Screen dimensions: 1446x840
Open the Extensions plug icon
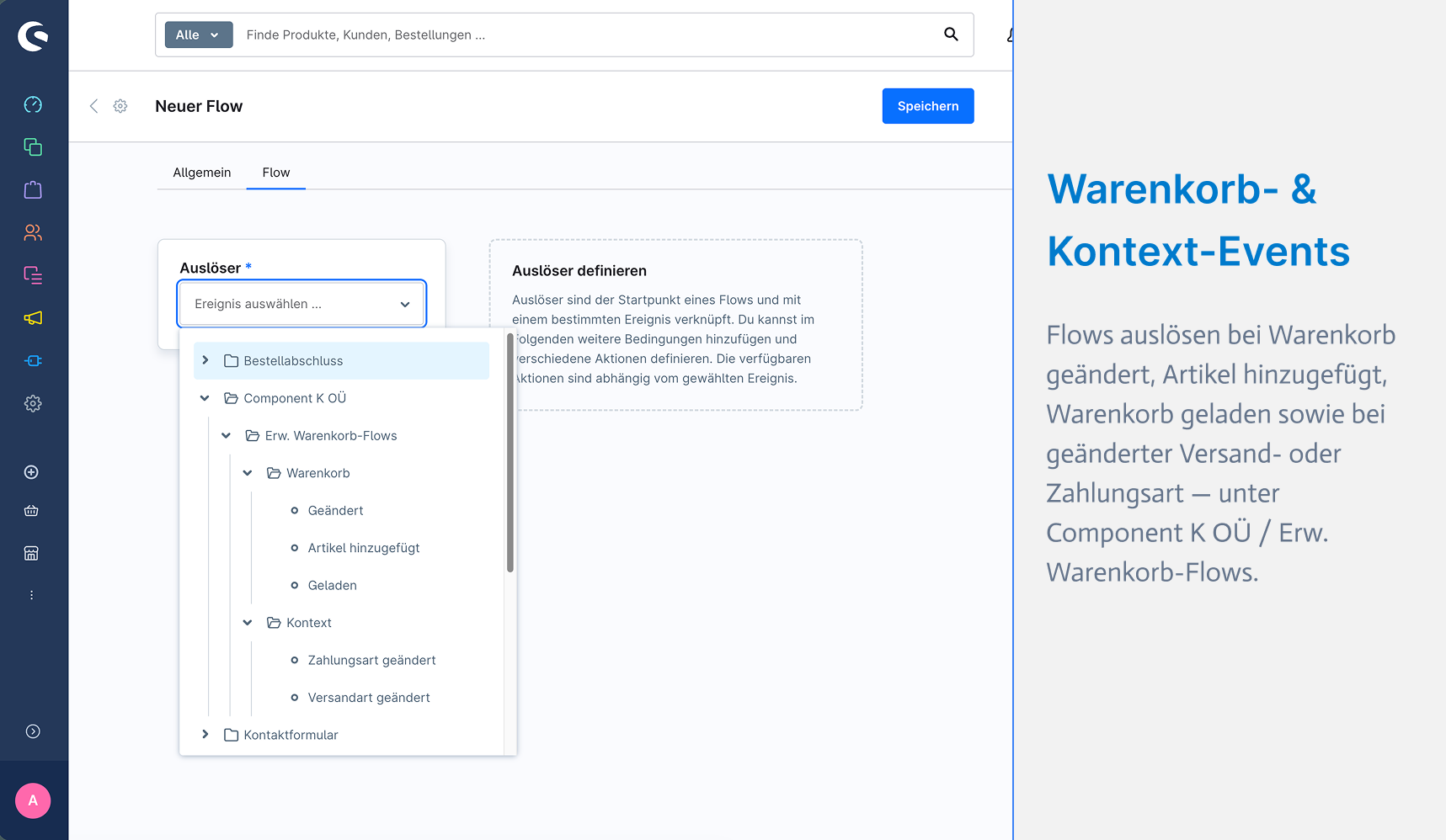tap(33, 360)
